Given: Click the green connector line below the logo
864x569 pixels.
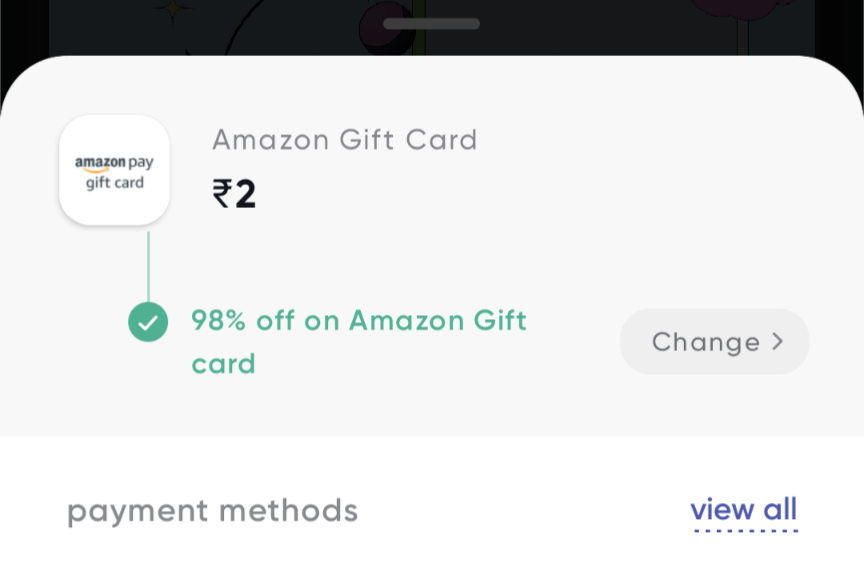Looking at the screenshot, I should pos(148,265).
